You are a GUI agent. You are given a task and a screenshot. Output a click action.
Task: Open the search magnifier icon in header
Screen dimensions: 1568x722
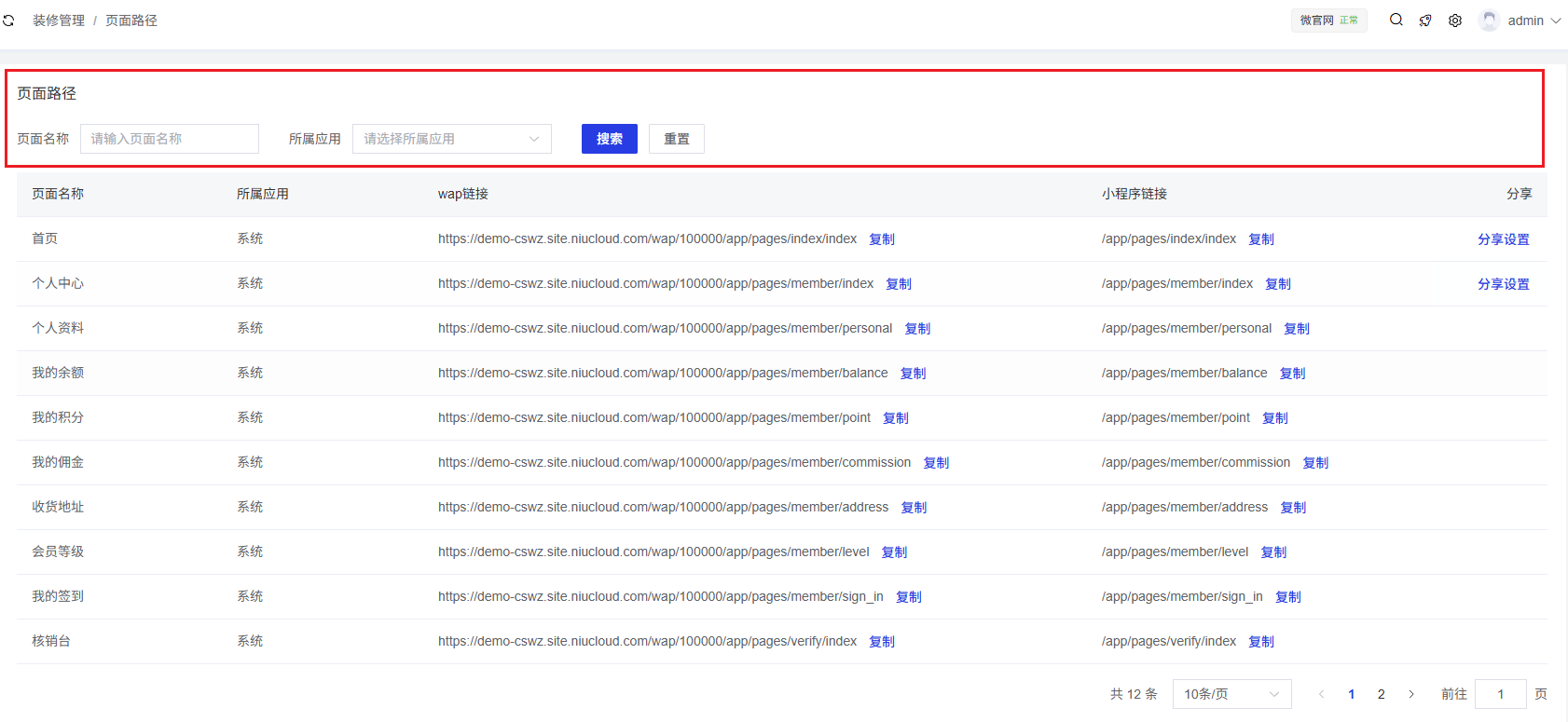[1396, 20]
